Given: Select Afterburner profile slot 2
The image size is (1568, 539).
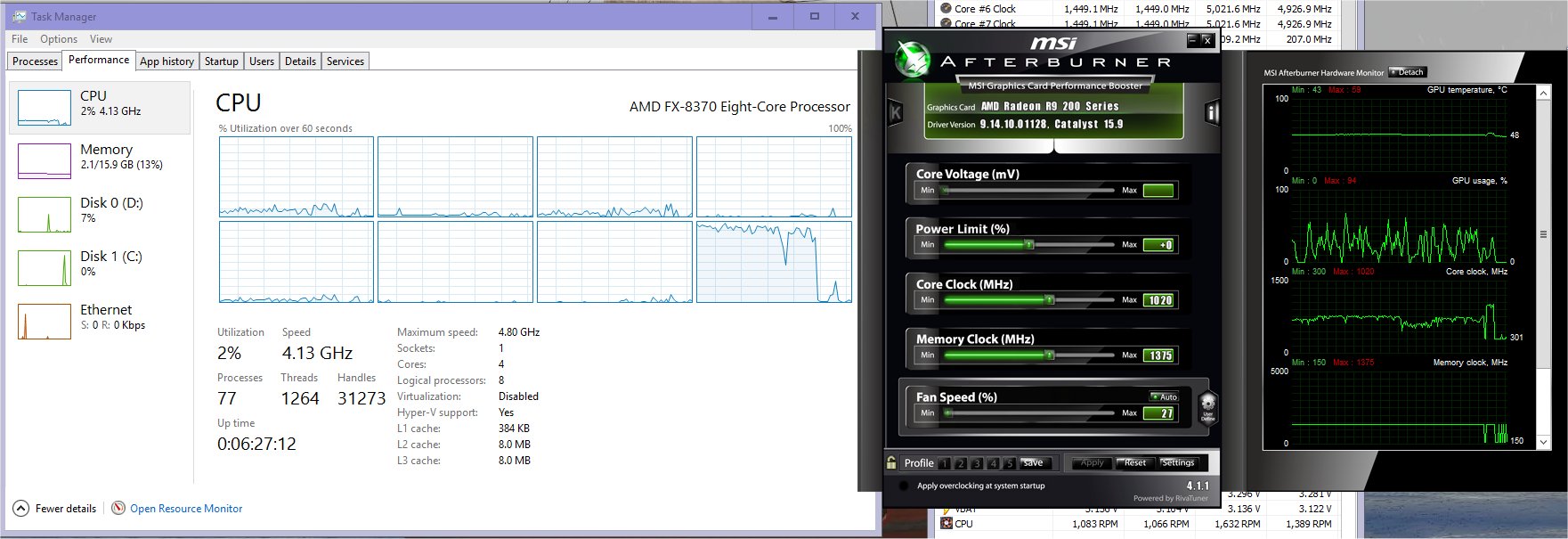Looking at the screenshot, I should 961,463.
